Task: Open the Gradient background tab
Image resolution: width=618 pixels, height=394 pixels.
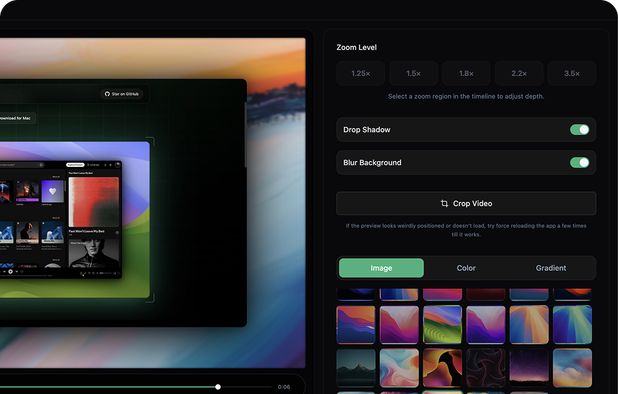Action: 551,268
